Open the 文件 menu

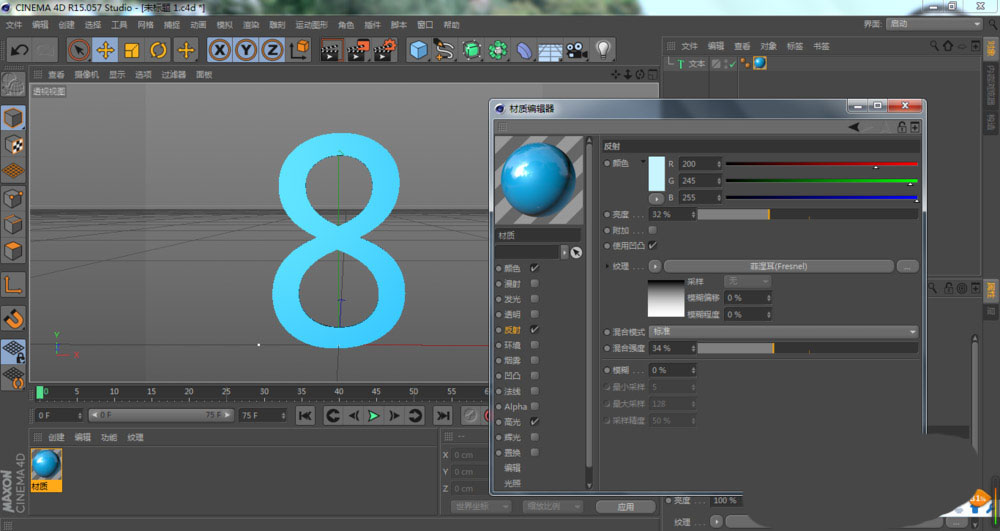(x=13, y=25)
